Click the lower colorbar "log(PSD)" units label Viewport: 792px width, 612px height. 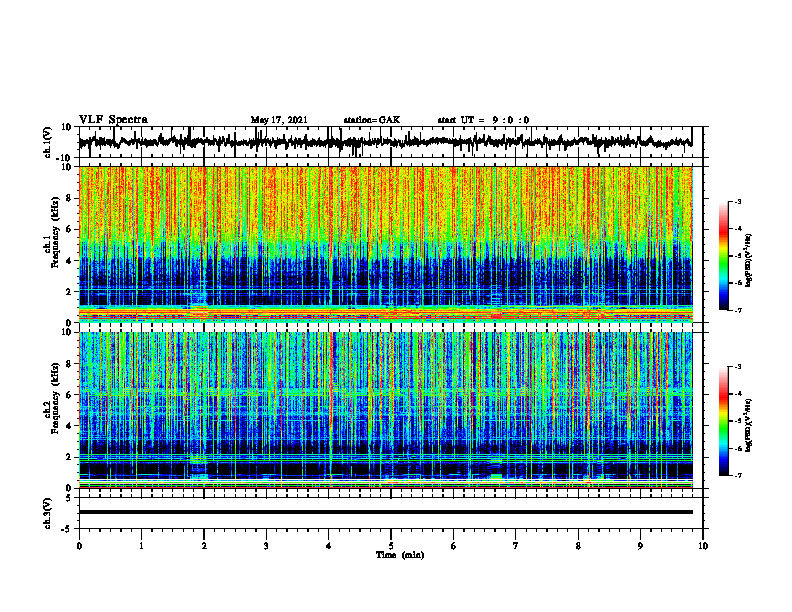coord(749,425)
